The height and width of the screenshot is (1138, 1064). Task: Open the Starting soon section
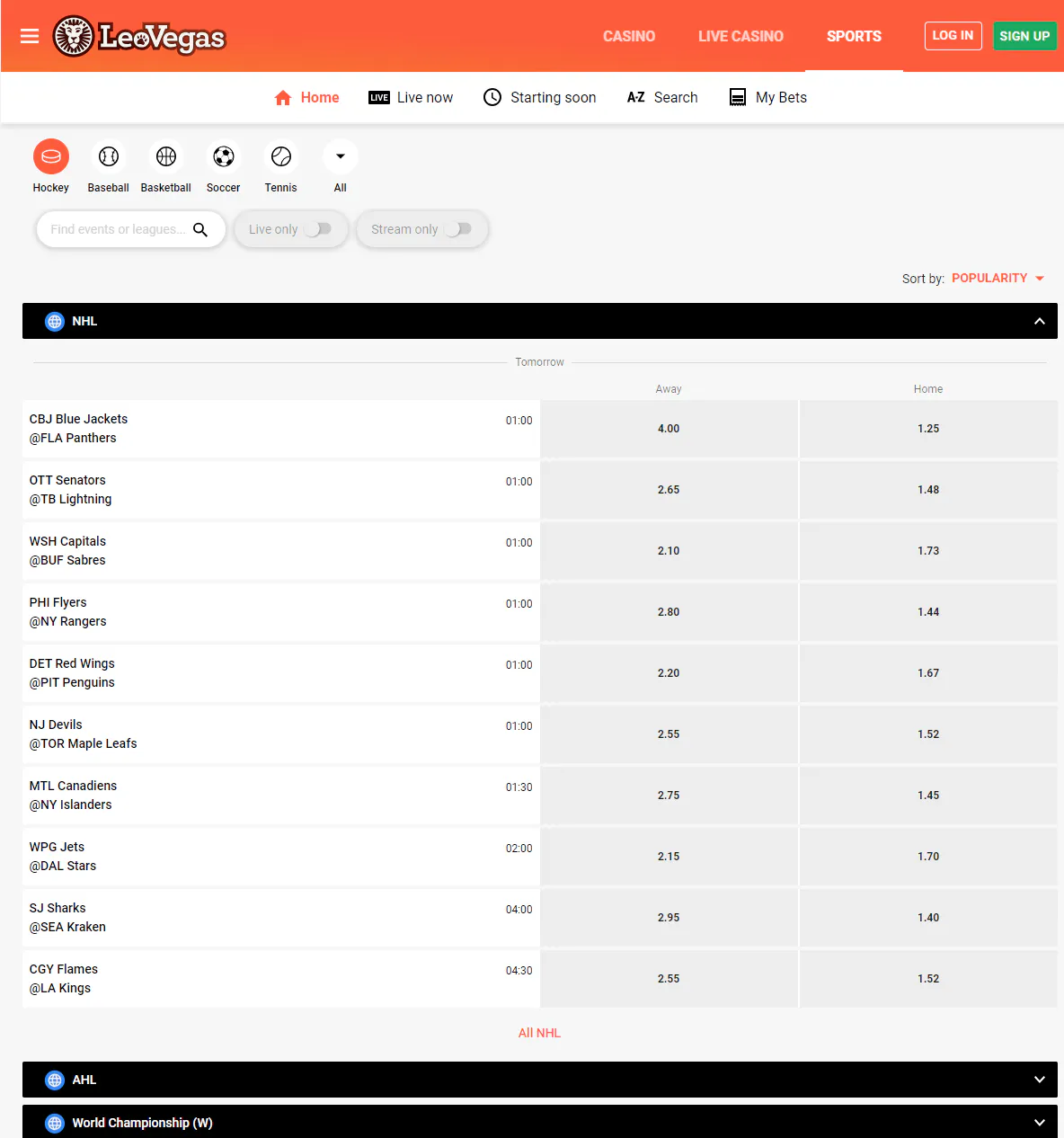[539, 97]
